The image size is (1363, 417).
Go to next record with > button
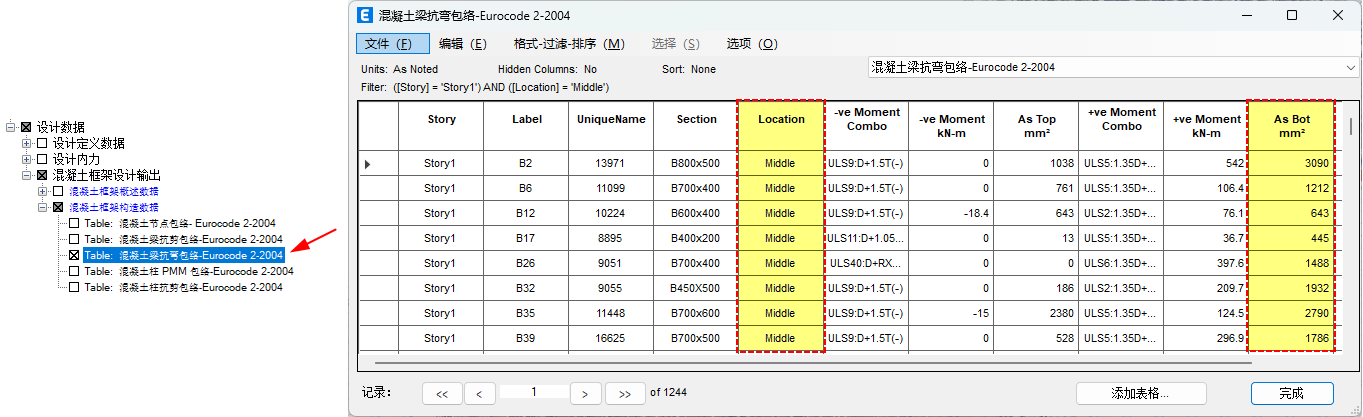pyautogui.click(x=586, y=394)
